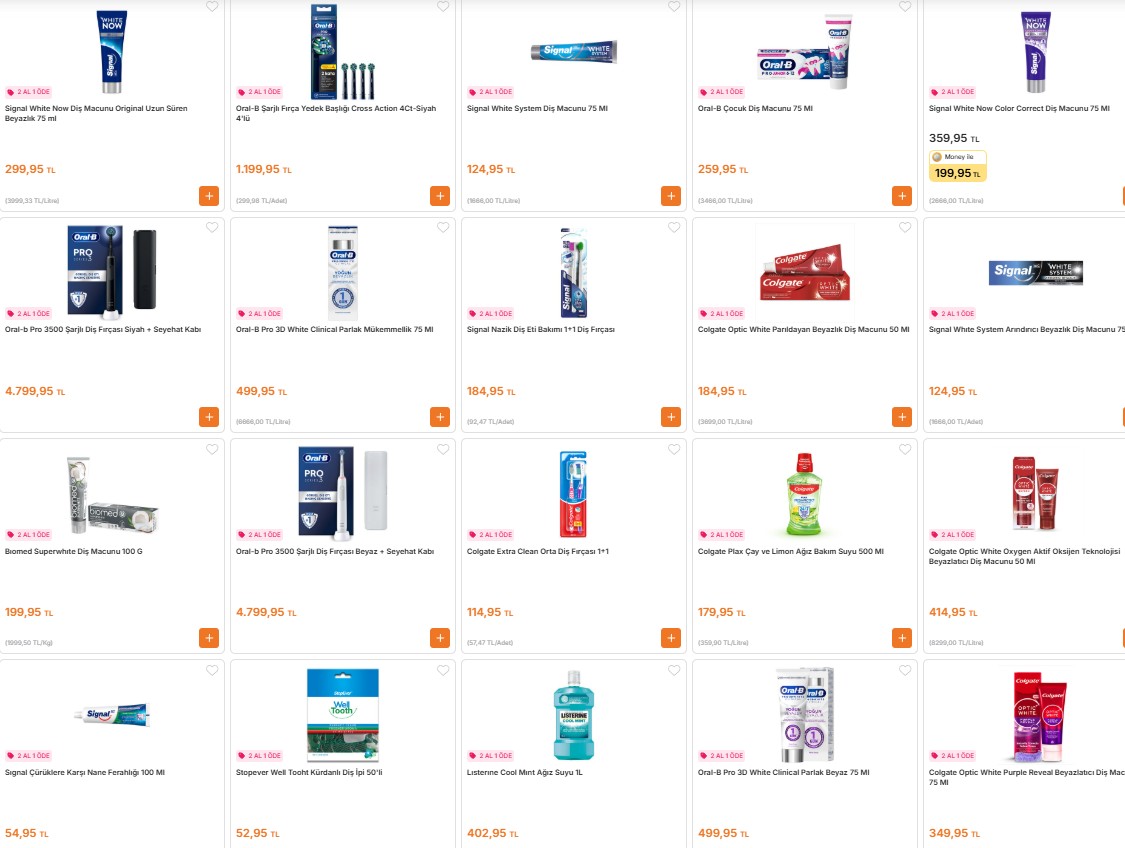1125x848 pixels.
Task: Toggle favorite heart on Colgate Optic White Parıldayan
Action: [x=905, y=227]
